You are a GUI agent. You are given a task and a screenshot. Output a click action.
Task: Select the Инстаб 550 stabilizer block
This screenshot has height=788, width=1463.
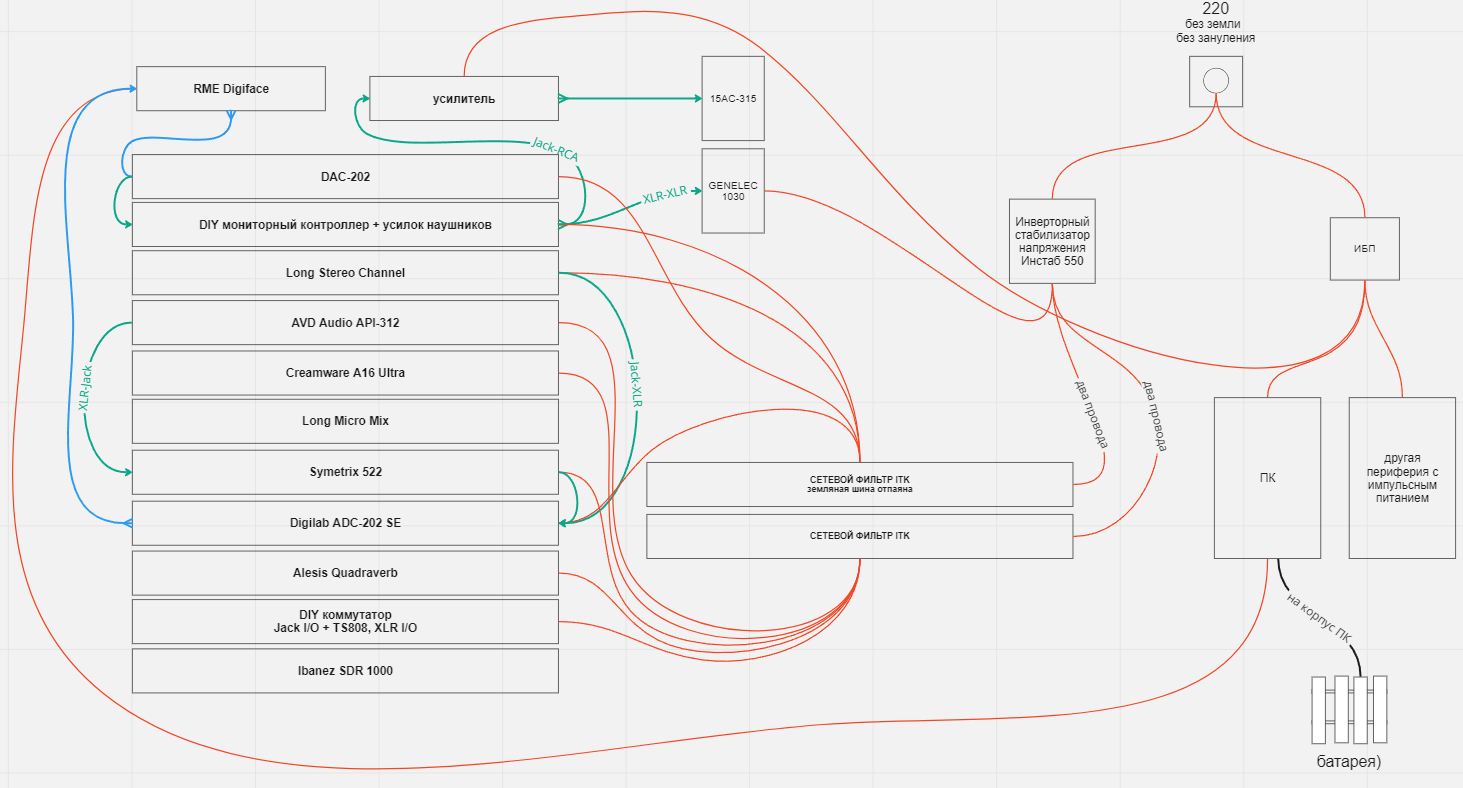[x=1052, y=241]
